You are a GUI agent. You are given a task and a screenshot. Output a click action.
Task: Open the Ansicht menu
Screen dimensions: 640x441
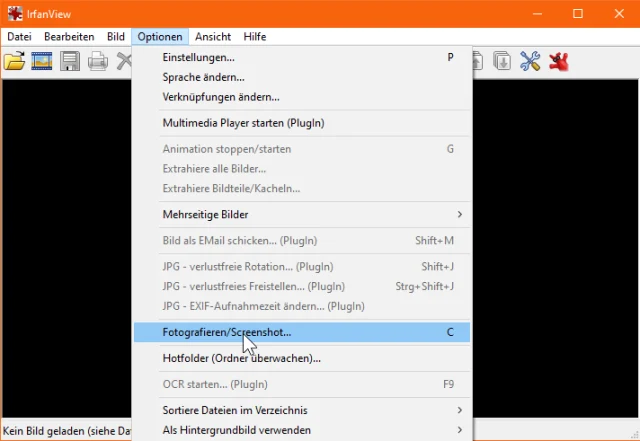213,37
